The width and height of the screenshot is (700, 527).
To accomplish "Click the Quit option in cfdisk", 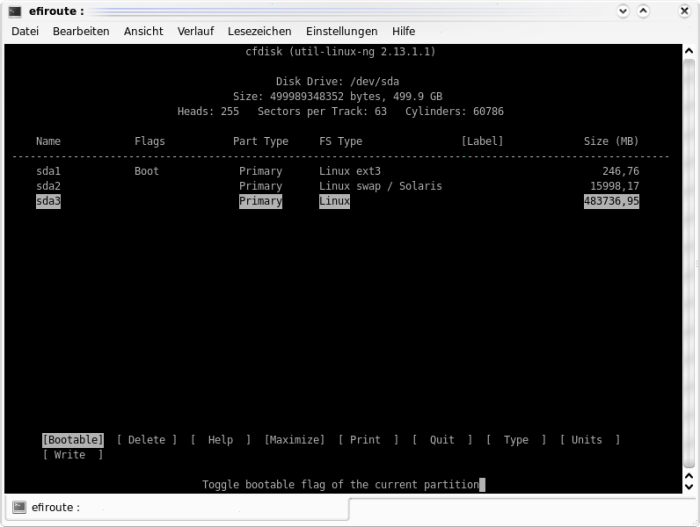I will (441, 440).
